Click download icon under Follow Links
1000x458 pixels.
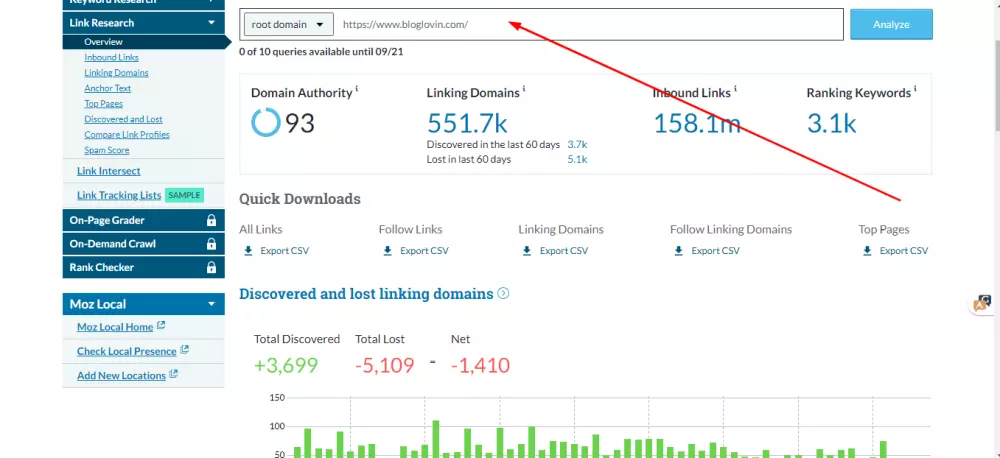click(x=387, y=251)
